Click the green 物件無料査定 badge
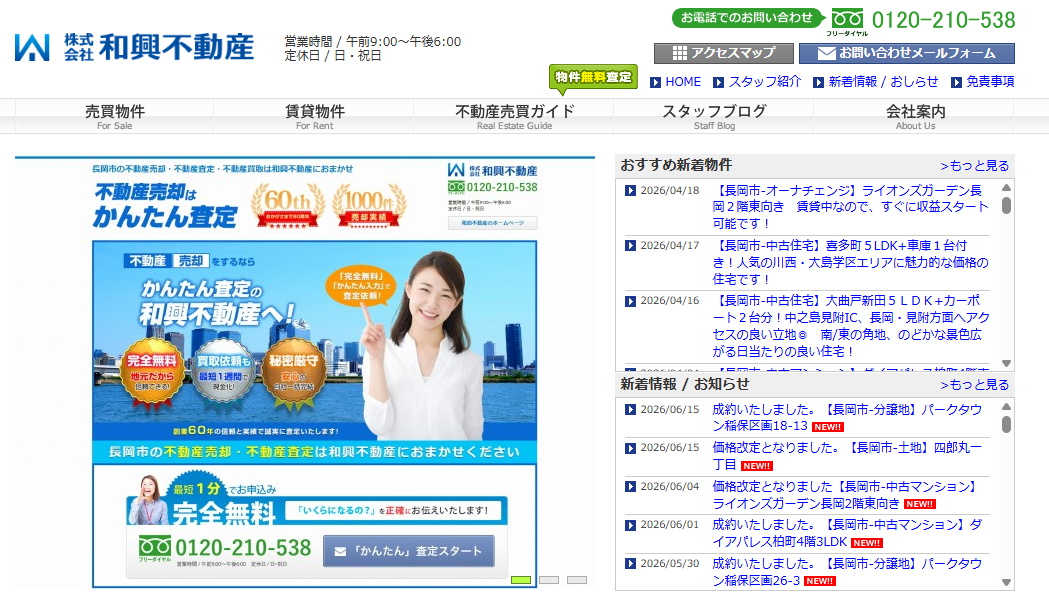The width and height of the screenshot is (1049, 608). tap(593, 78)
